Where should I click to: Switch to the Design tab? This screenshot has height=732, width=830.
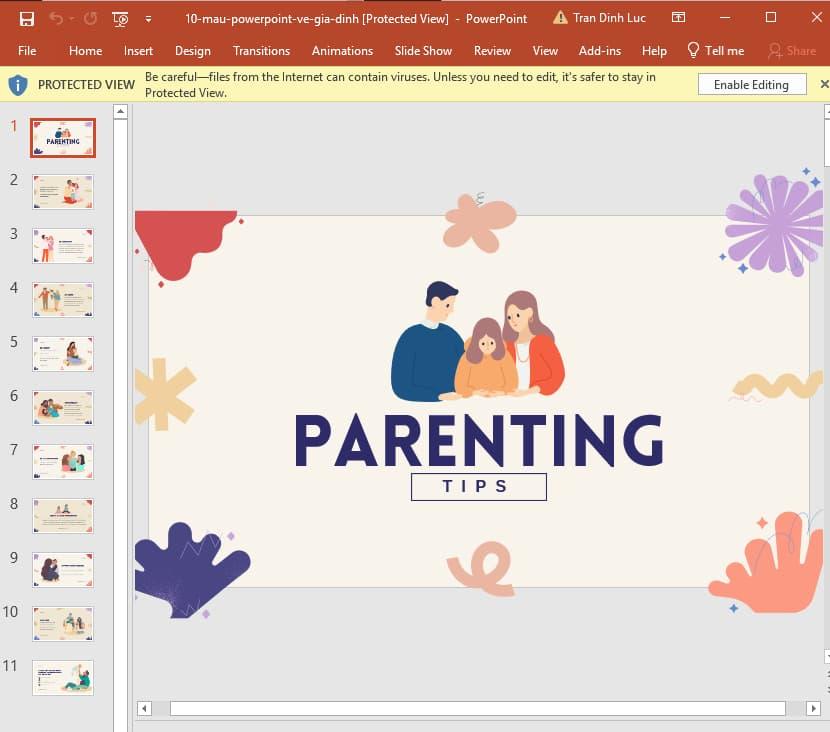192,51
